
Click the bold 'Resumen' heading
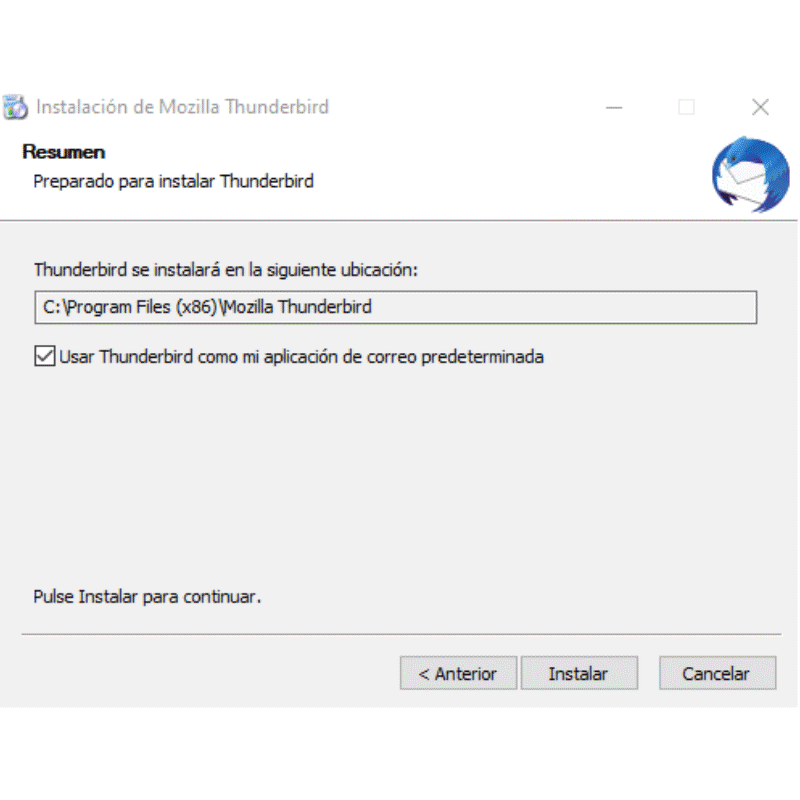(x=64, y=152)
